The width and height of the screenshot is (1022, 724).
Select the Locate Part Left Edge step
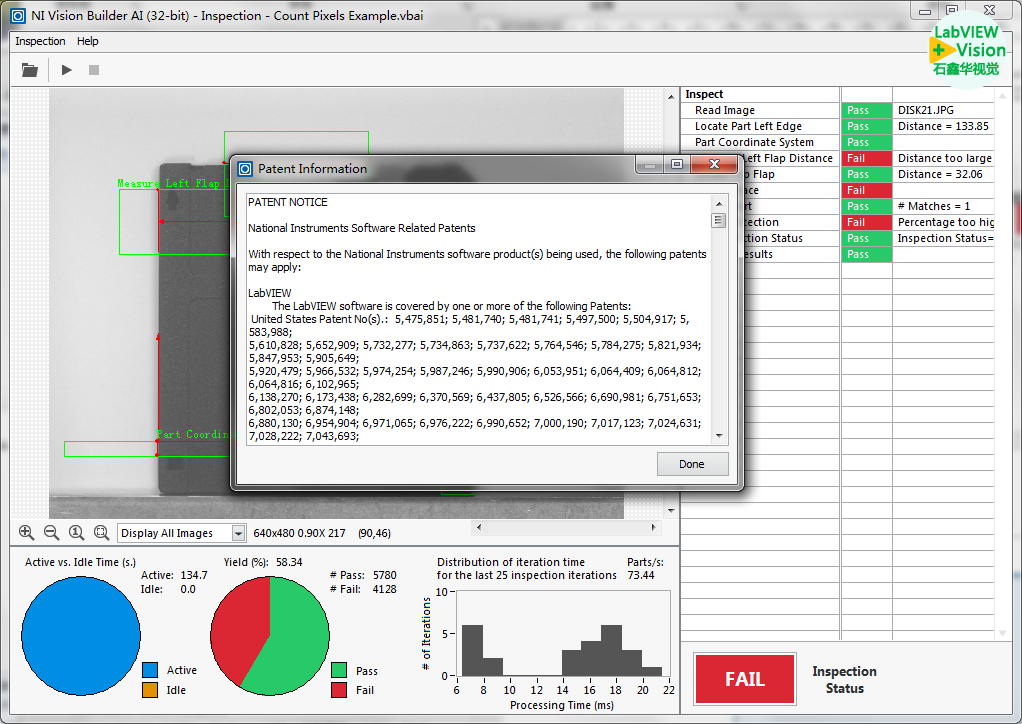coord(748,126)
